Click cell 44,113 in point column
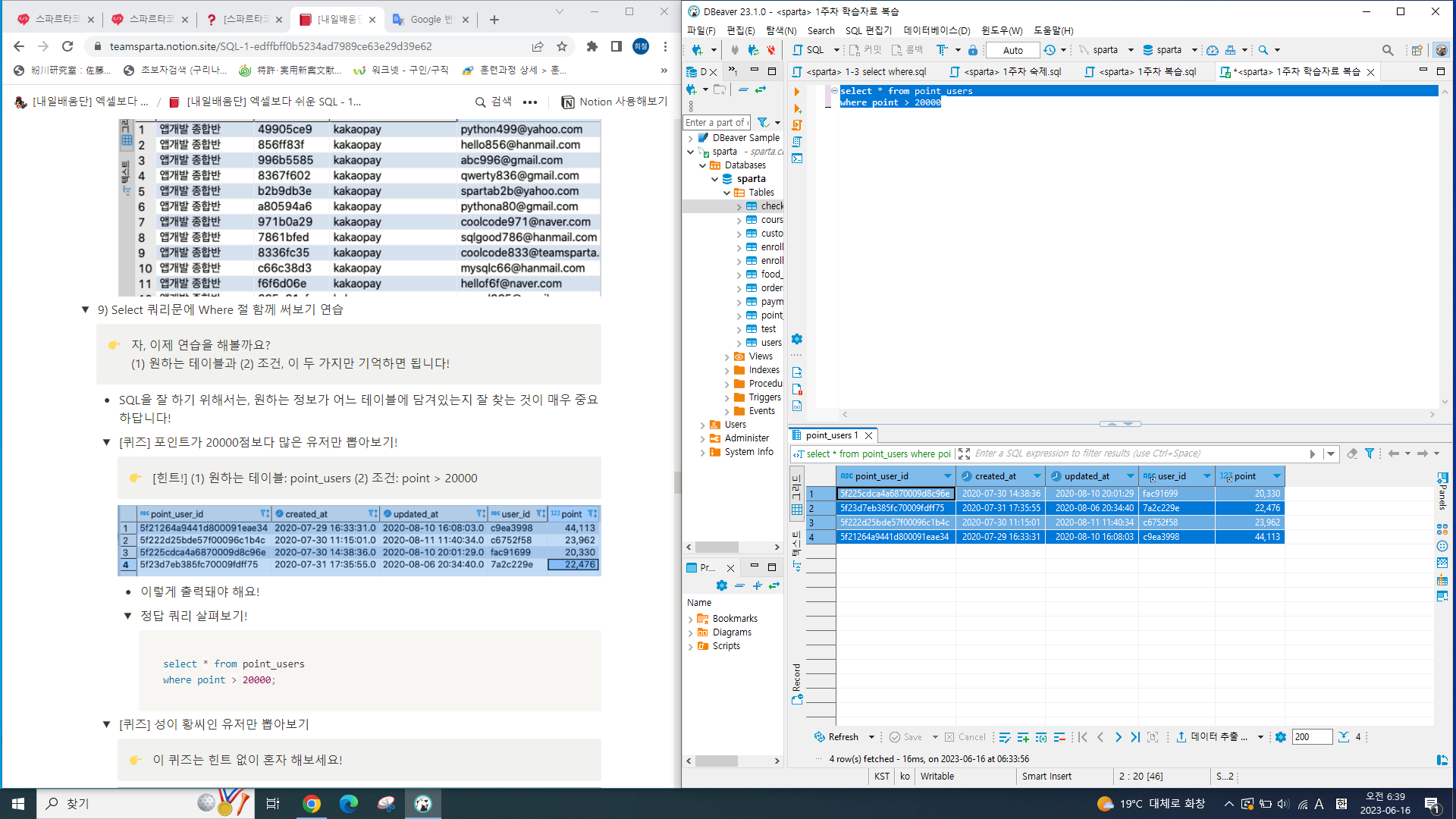The height and width of the screenshot is (819, 1456). pos(1250,537)
